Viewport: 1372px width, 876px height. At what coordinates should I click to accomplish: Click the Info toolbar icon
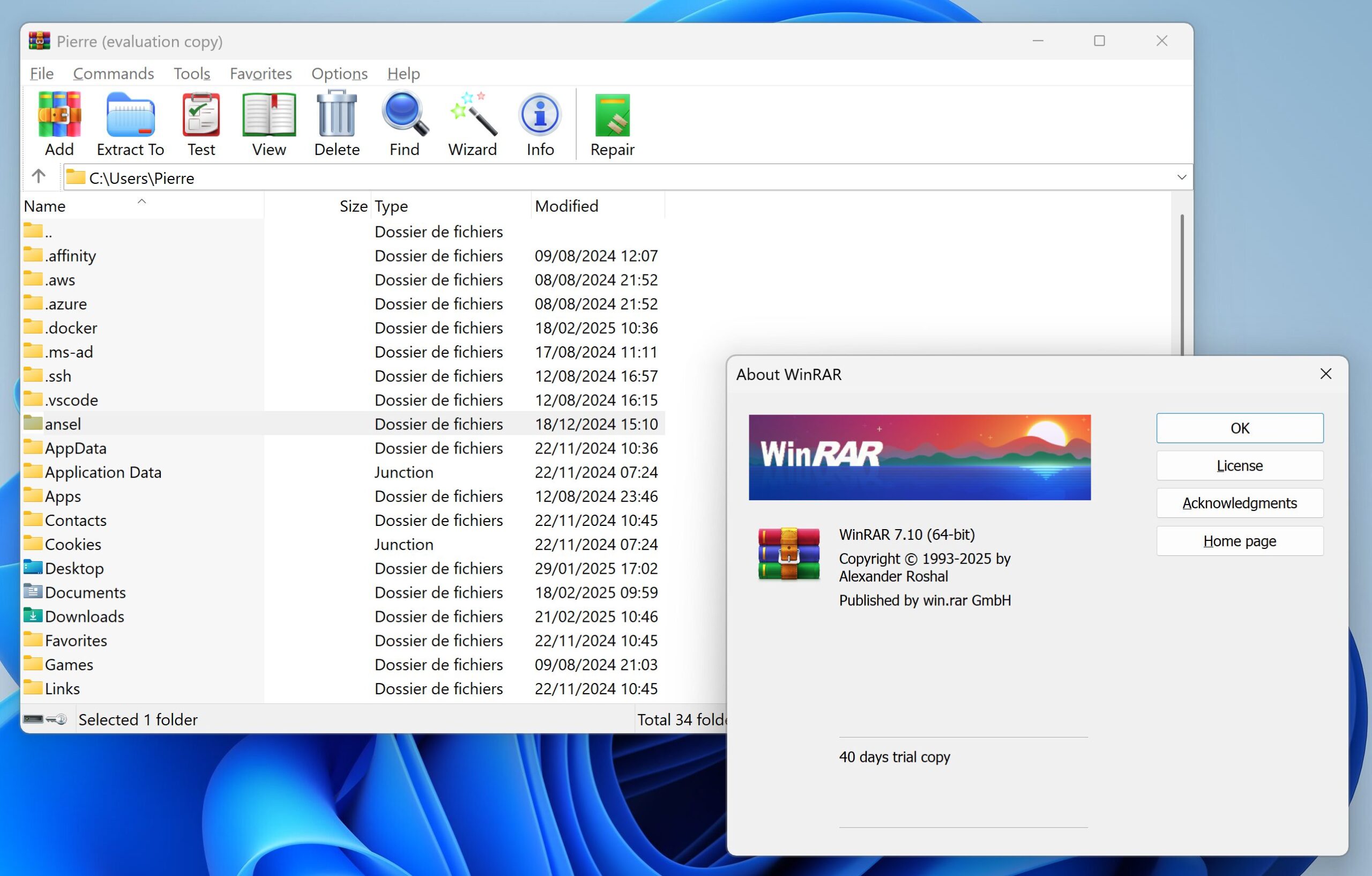coord(540,115)
